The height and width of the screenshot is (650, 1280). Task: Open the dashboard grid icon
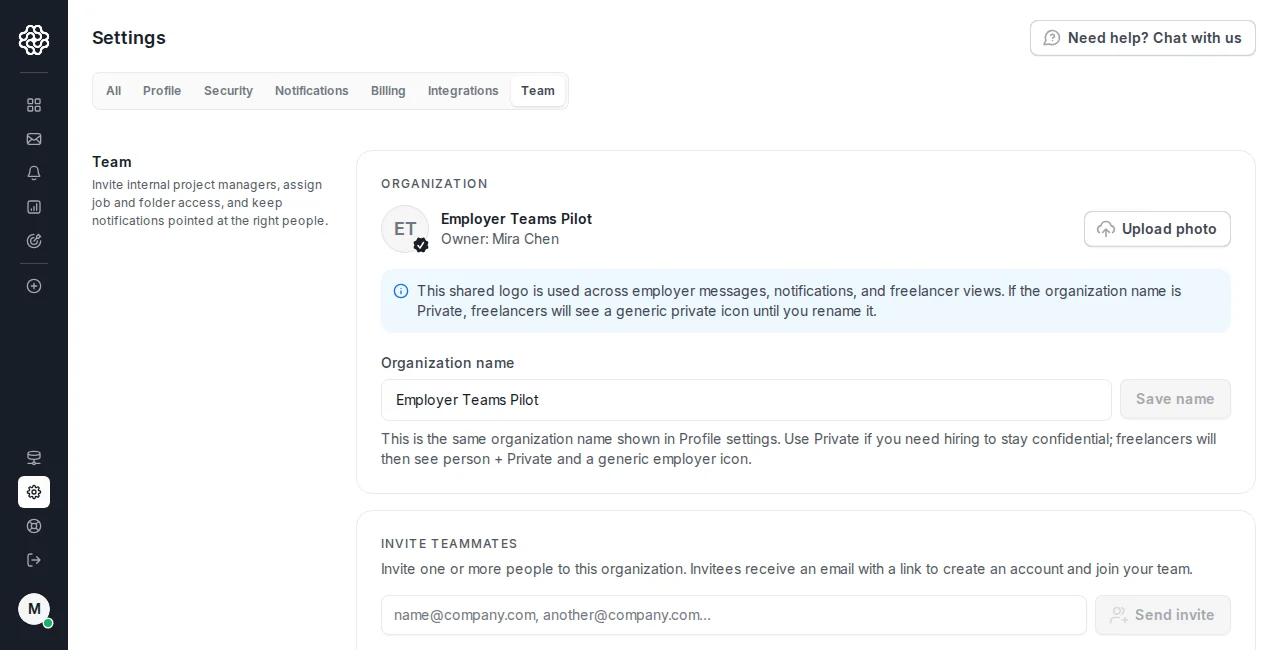click(x=34, y=105)
